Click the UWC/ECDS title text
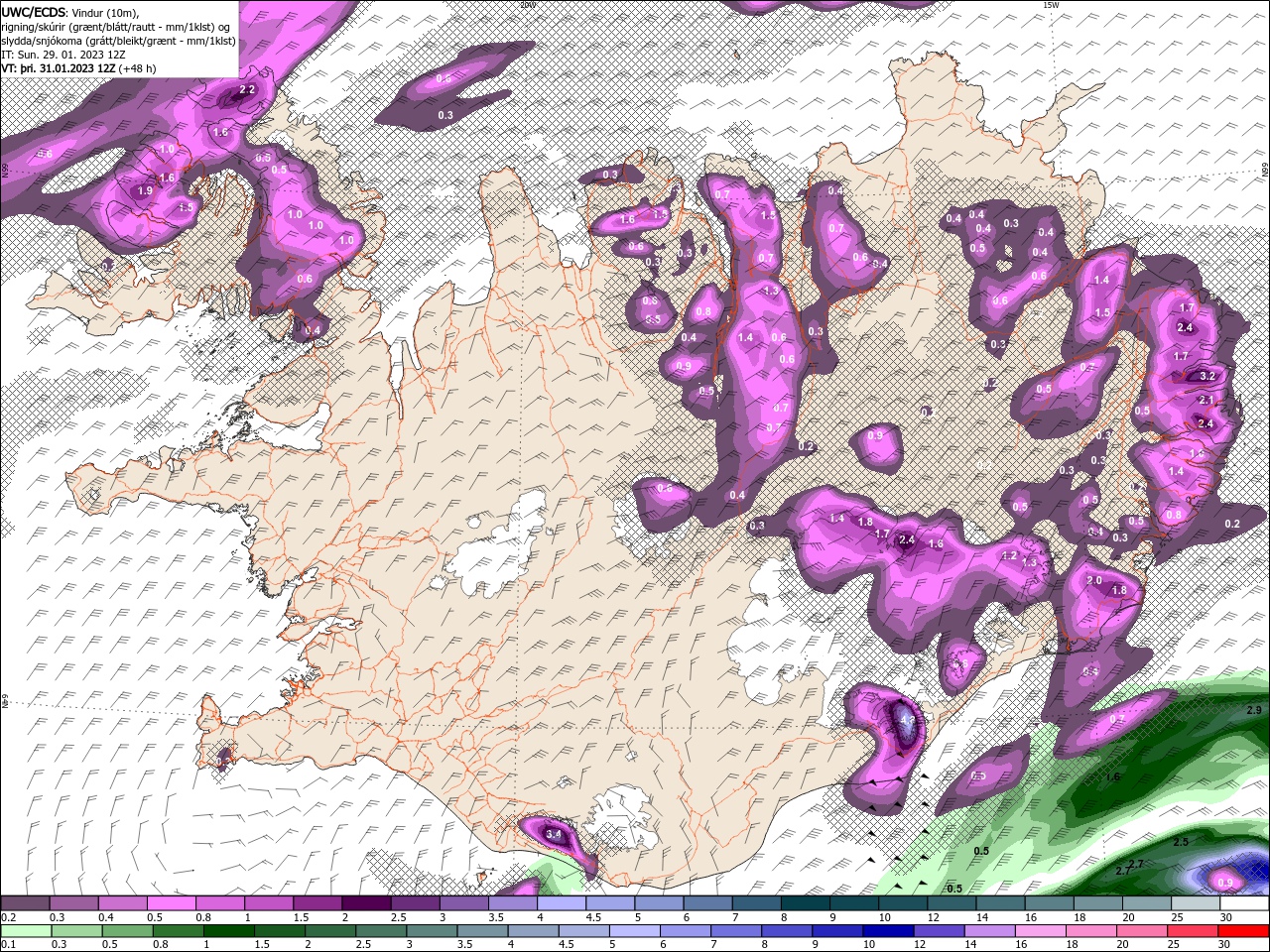1270x952 pixels. point(34,12)
